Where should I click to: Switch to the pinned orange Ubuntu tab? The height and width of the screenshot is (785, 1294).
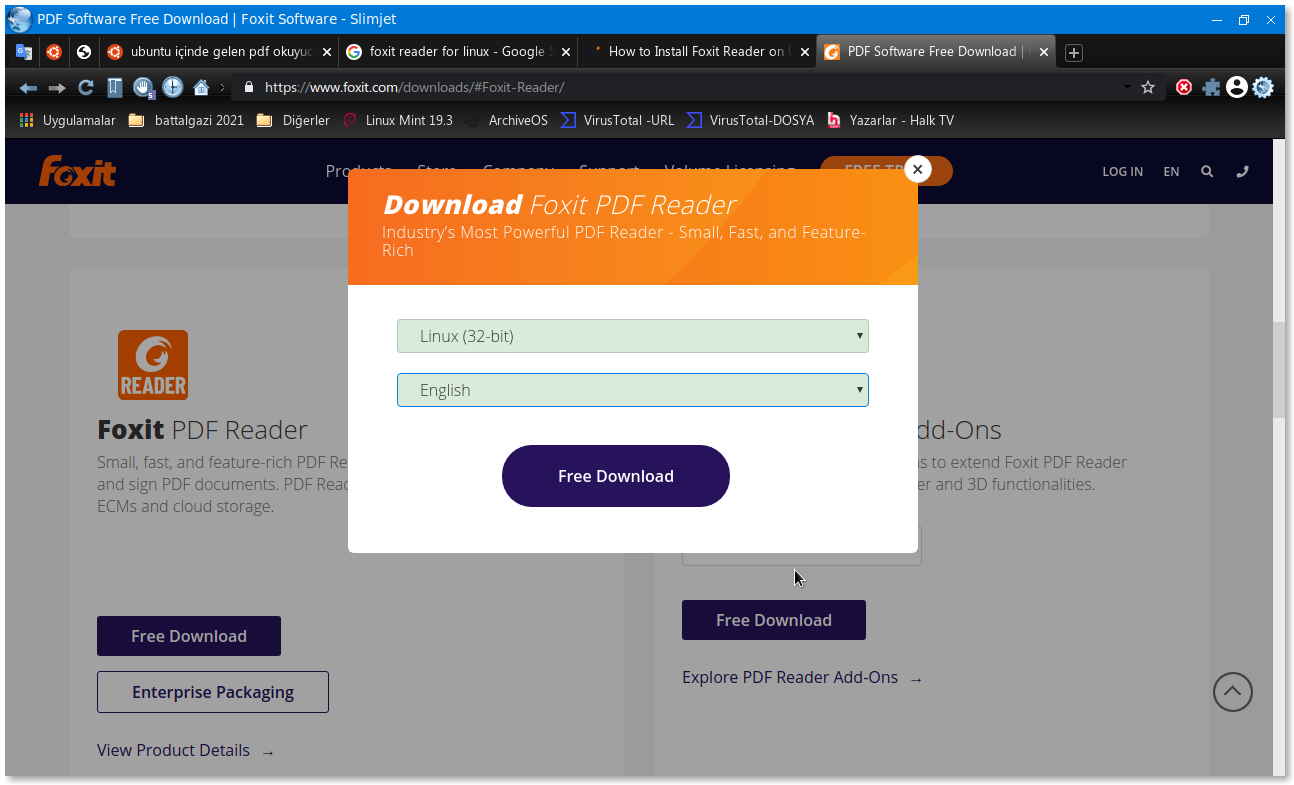(54, 51)
